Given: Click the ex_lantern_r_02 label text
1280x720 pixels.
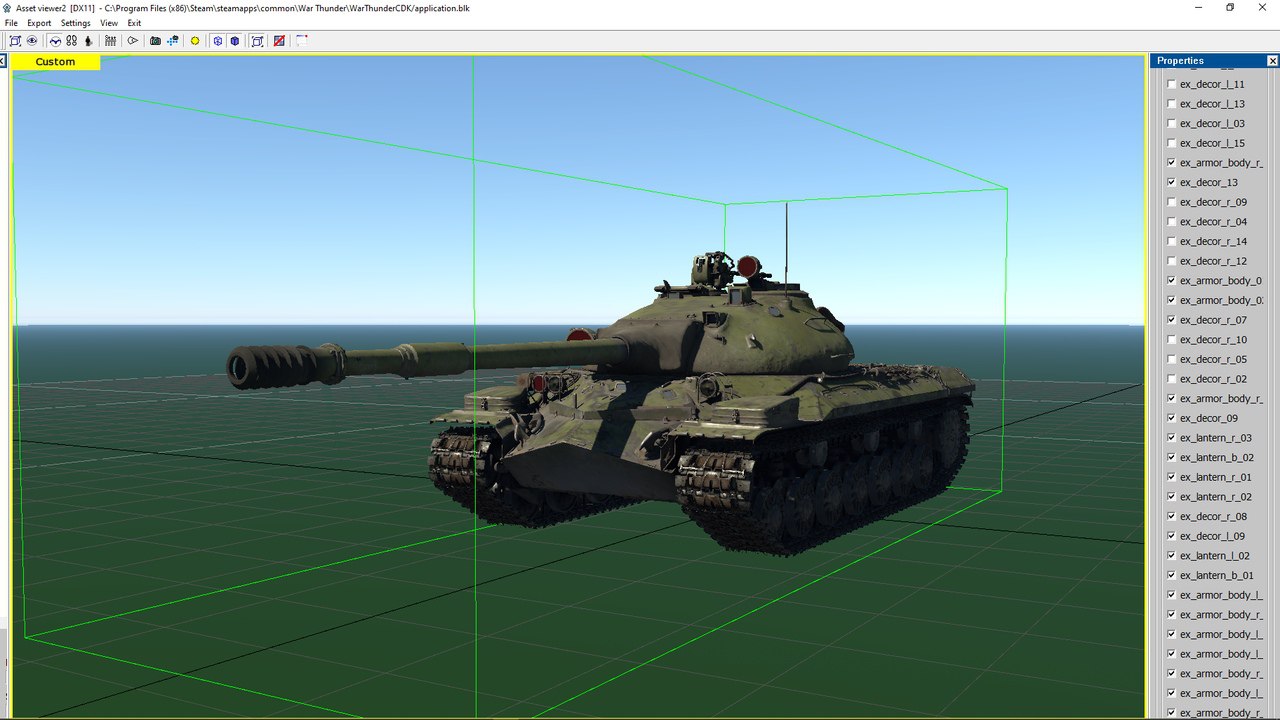Looking at the screenshot, I should point(1216,497).
